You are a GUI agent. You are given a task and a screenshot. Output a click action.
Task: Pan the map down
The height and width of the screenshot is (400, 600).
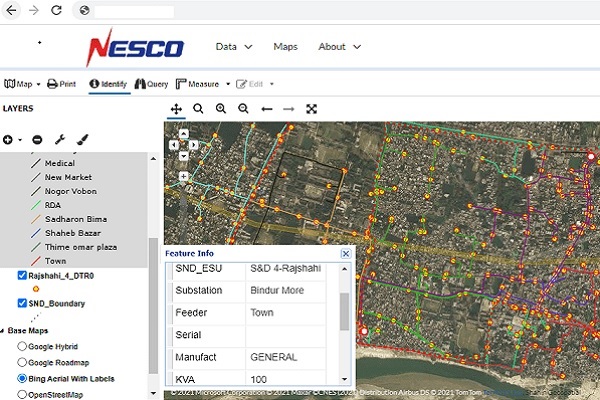(x=184, y=156)
